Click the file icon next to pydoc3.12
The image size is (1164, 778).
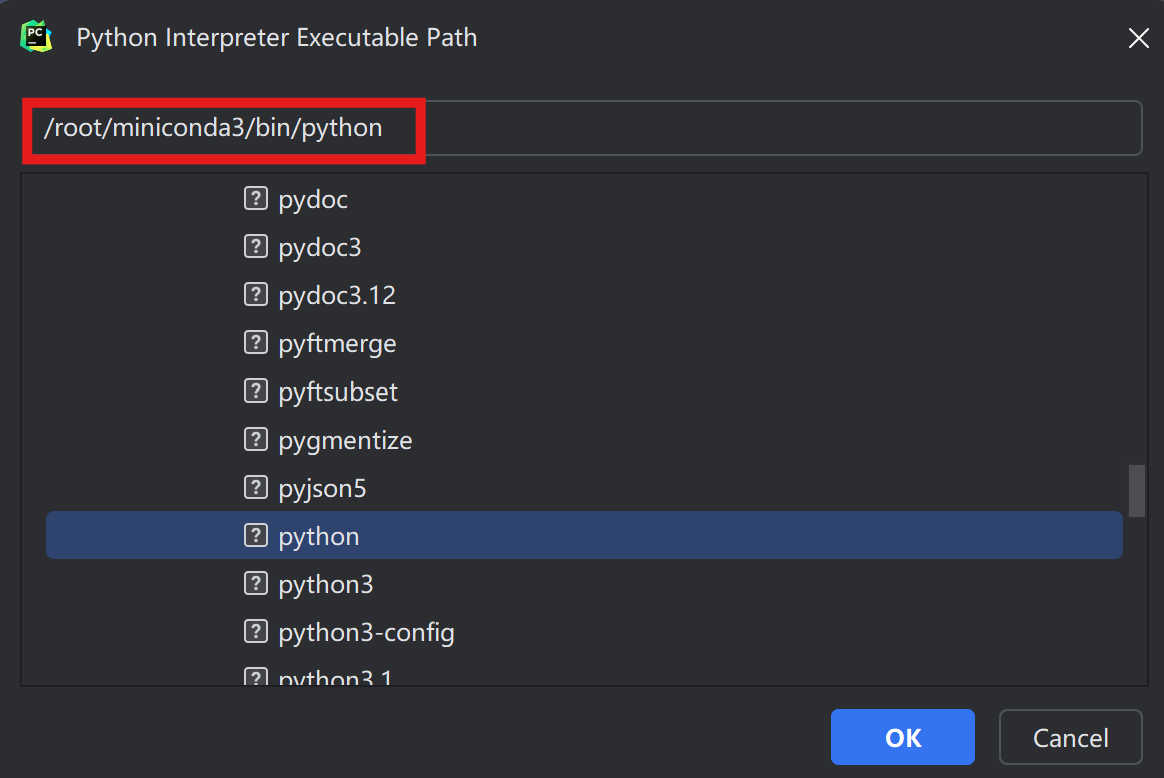256,295
